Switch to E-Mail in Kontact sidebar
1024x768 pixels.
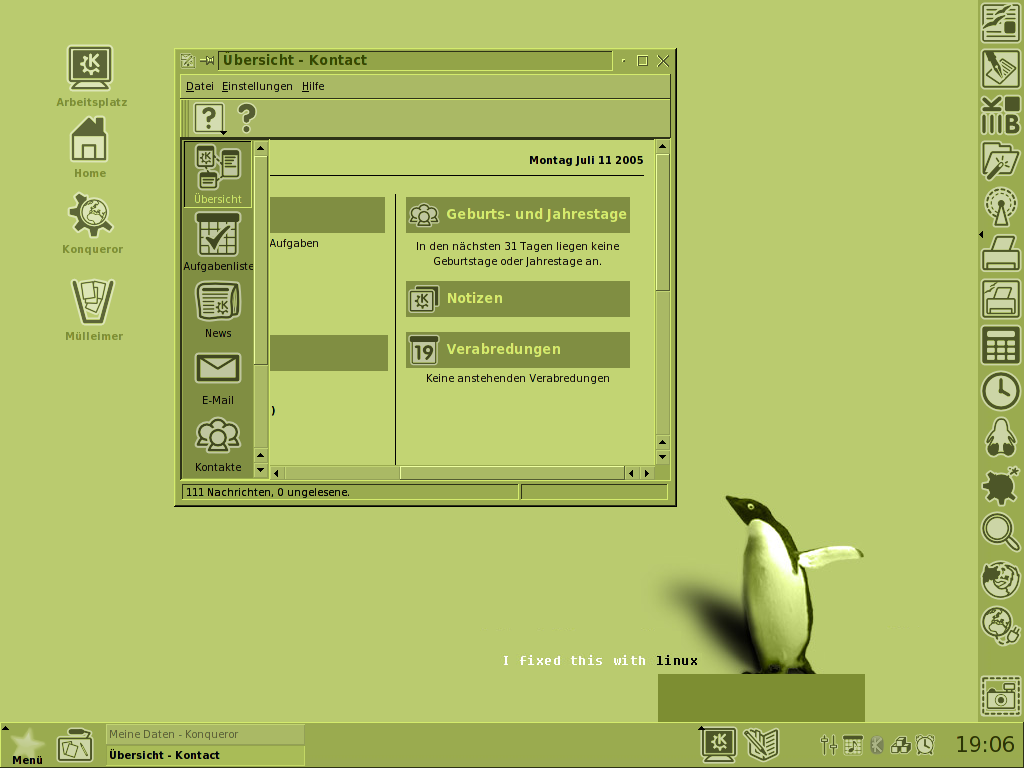(217, 378)
